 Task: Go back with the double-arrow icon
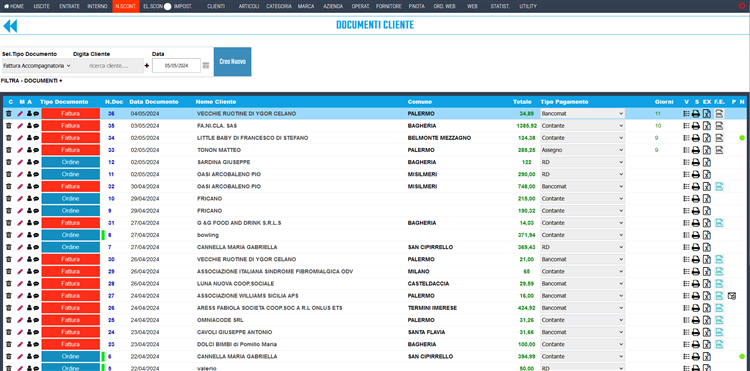pos(10,25)
